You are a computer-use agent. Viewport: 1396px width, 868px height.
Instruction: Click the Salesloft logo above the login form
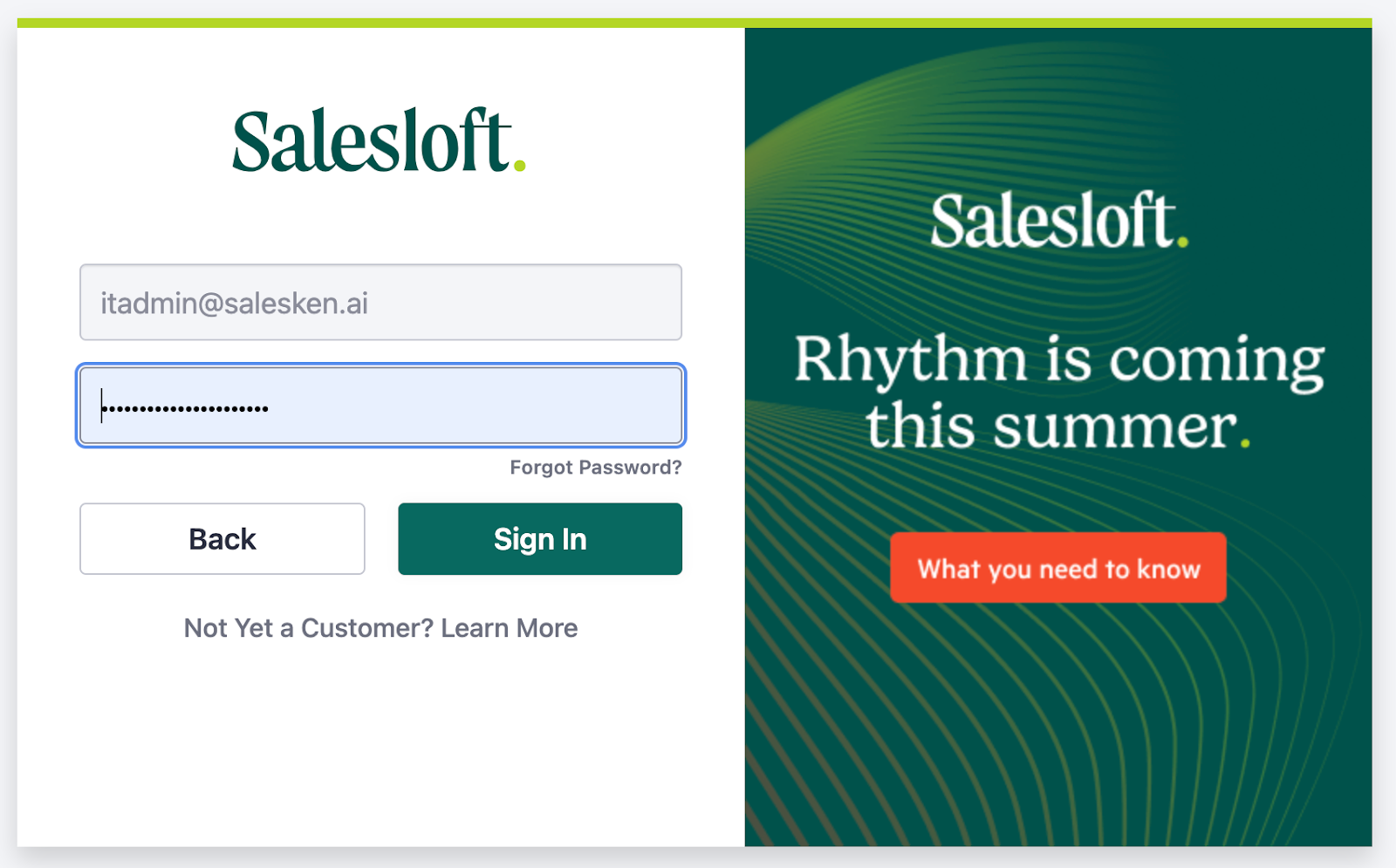point(379,140)
